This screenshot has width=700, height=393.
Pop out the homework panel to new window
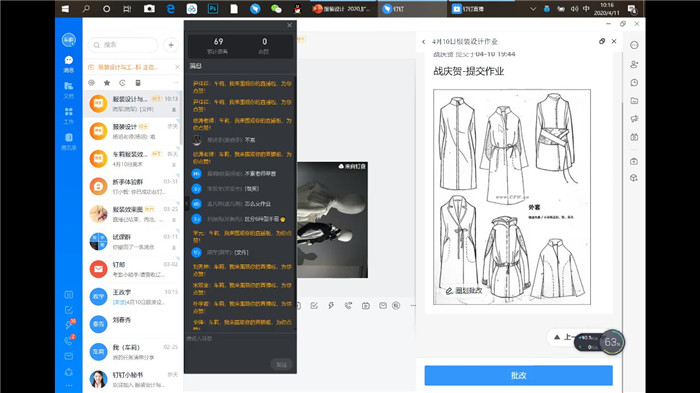coord(602,41)
